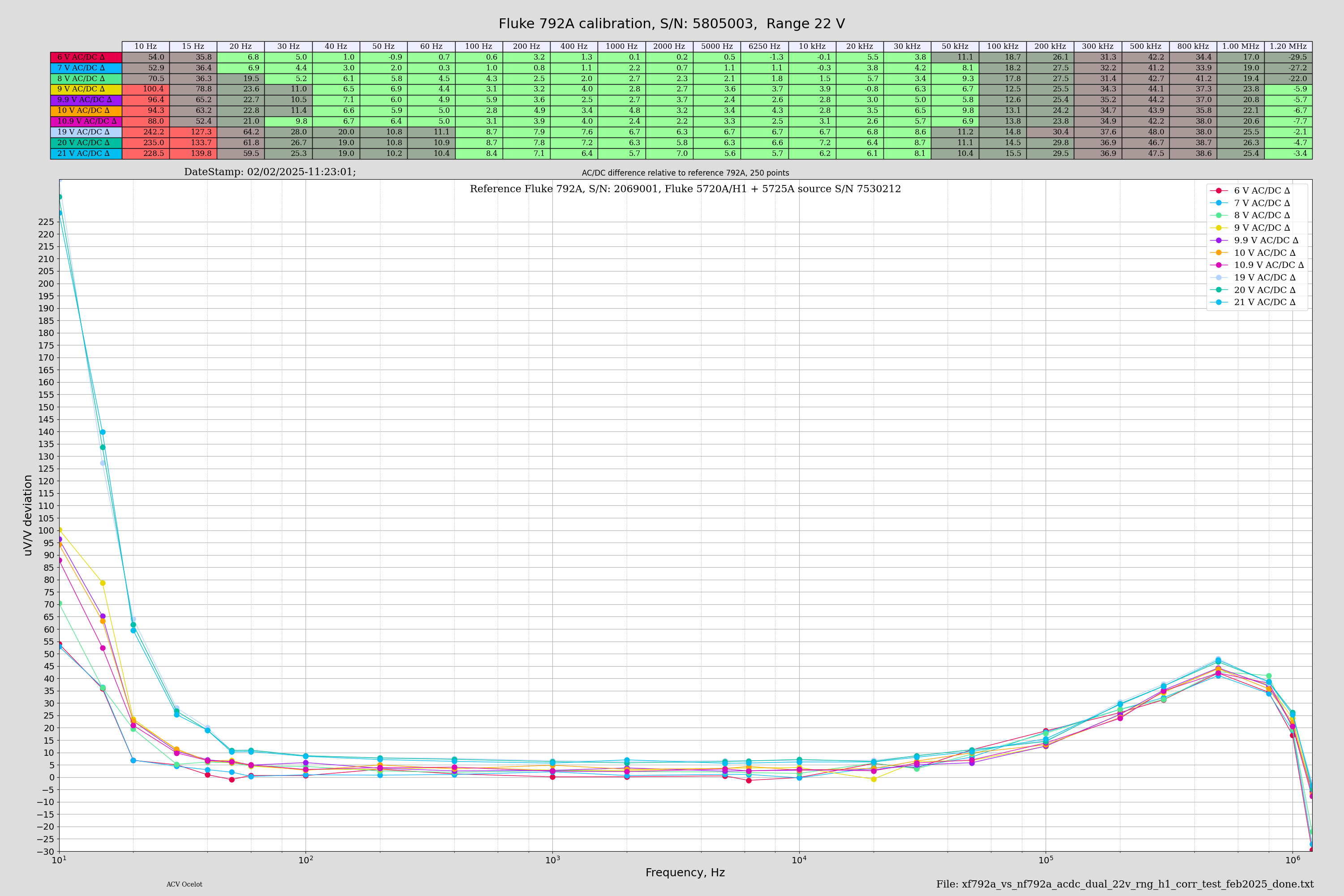Click the 'Frequency, Hz' x-axis label
This screenshot has width=1344, height=896.
pyautogui.click(x=685, y=873)
